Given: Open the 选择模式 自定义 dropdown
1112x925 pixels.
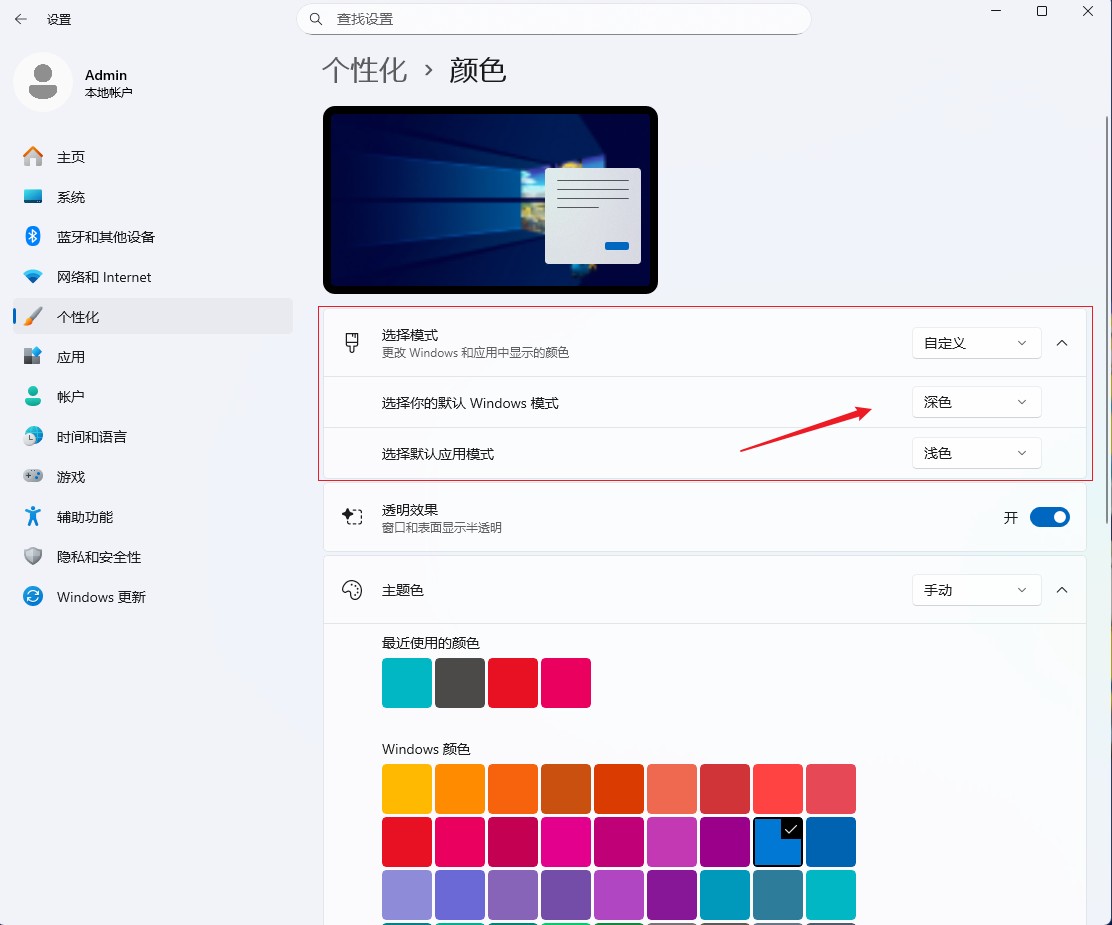Looking at the screenshot, I should [x=977, y=343].
